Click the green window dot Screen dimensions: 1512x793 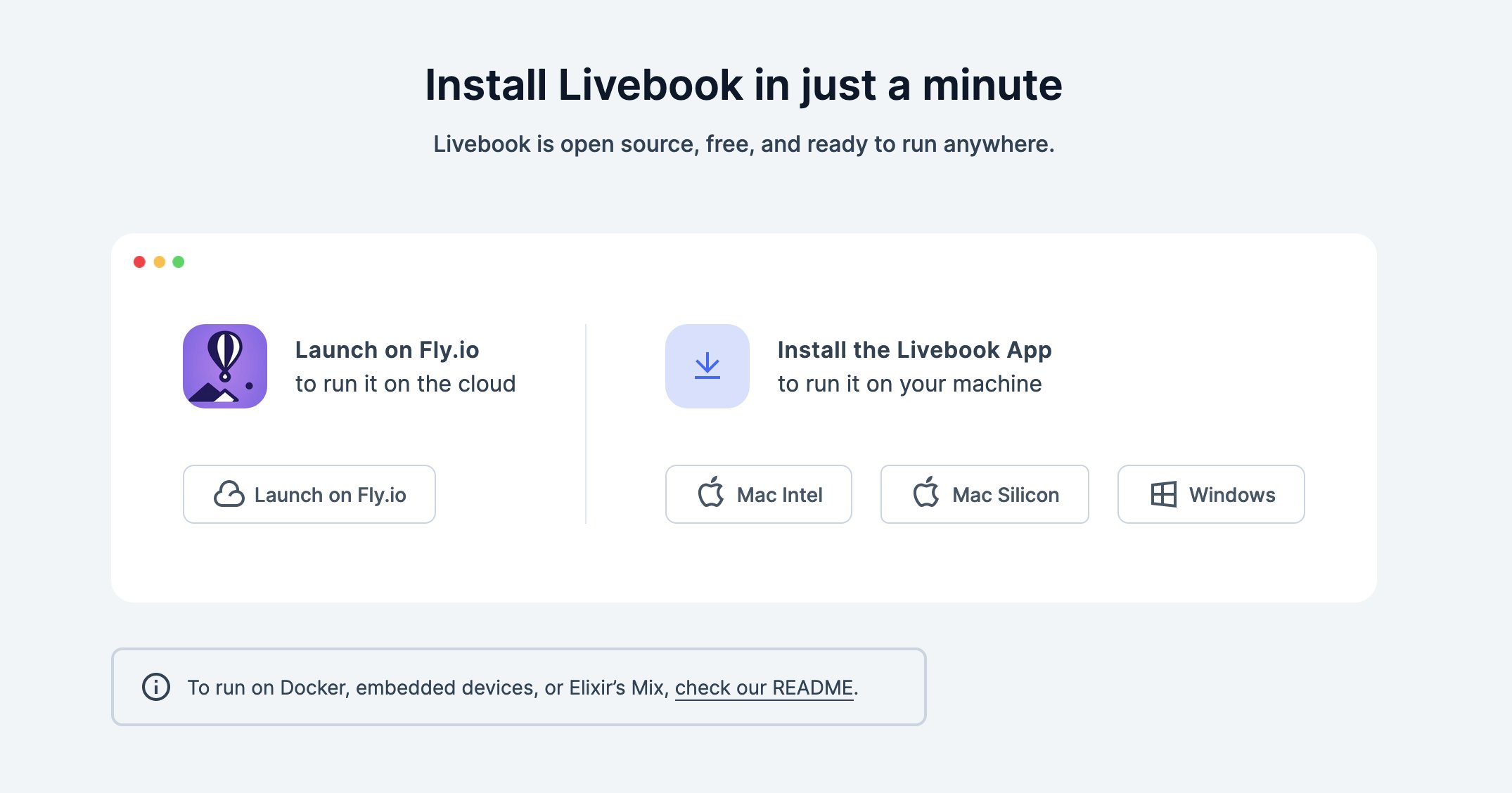pyautogui.click(x=179, y=262)
